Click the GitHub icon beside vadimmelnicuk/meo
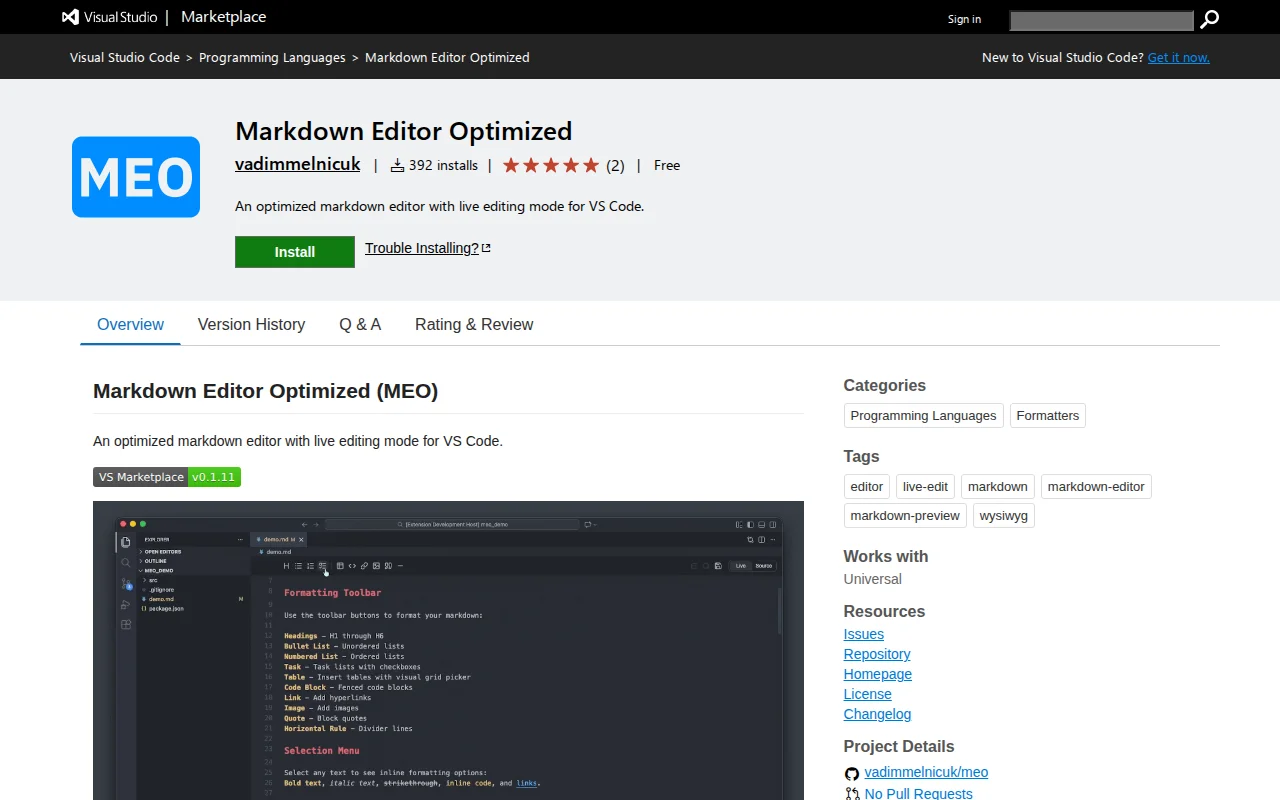1280x800 pixels. coord(852,773)
